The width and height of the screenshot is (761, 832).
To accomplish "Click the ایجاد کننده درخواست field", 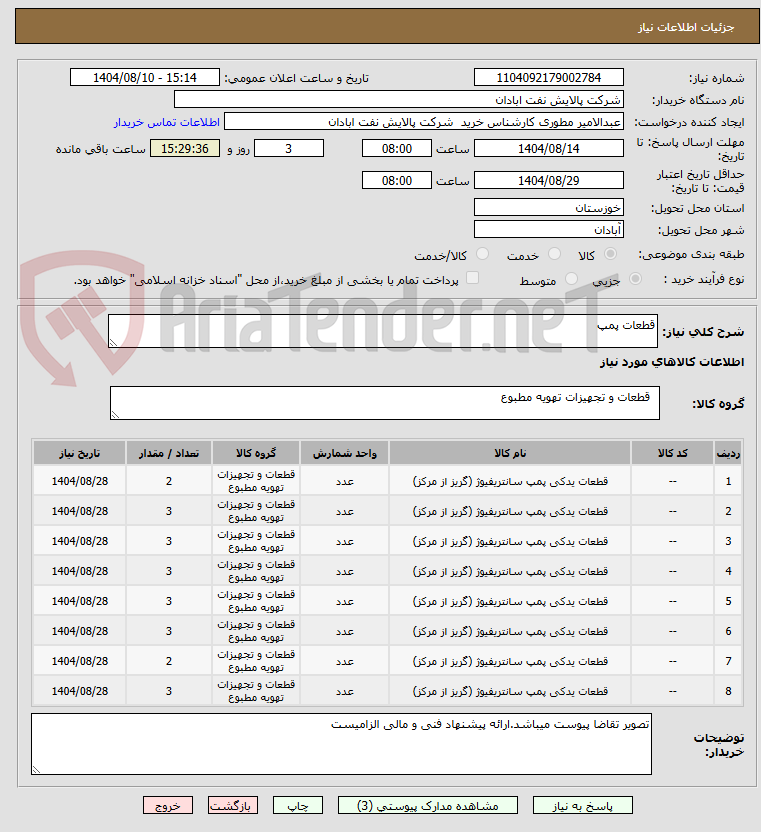I will pos(423,122).
